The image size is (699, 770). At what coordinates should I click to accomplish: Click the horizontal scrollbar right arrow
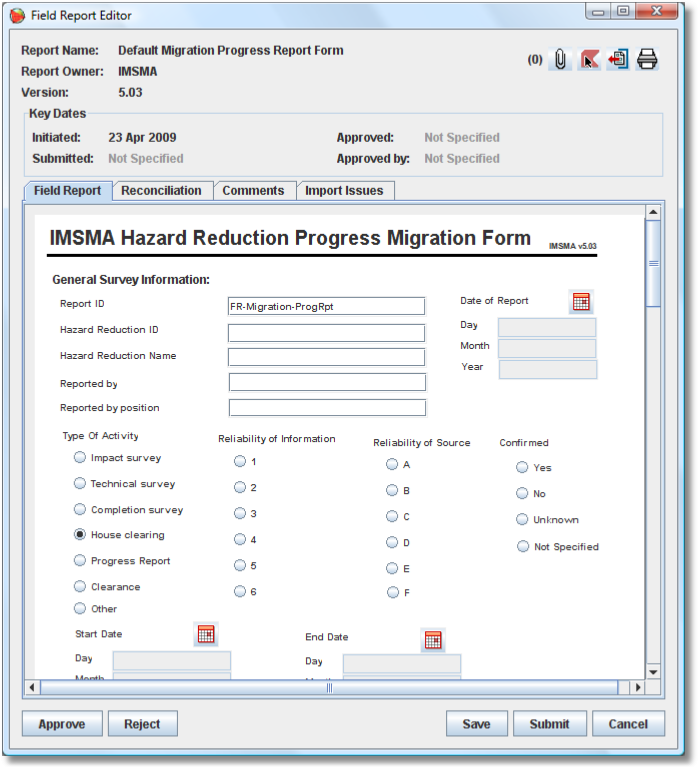pos(636,688)
